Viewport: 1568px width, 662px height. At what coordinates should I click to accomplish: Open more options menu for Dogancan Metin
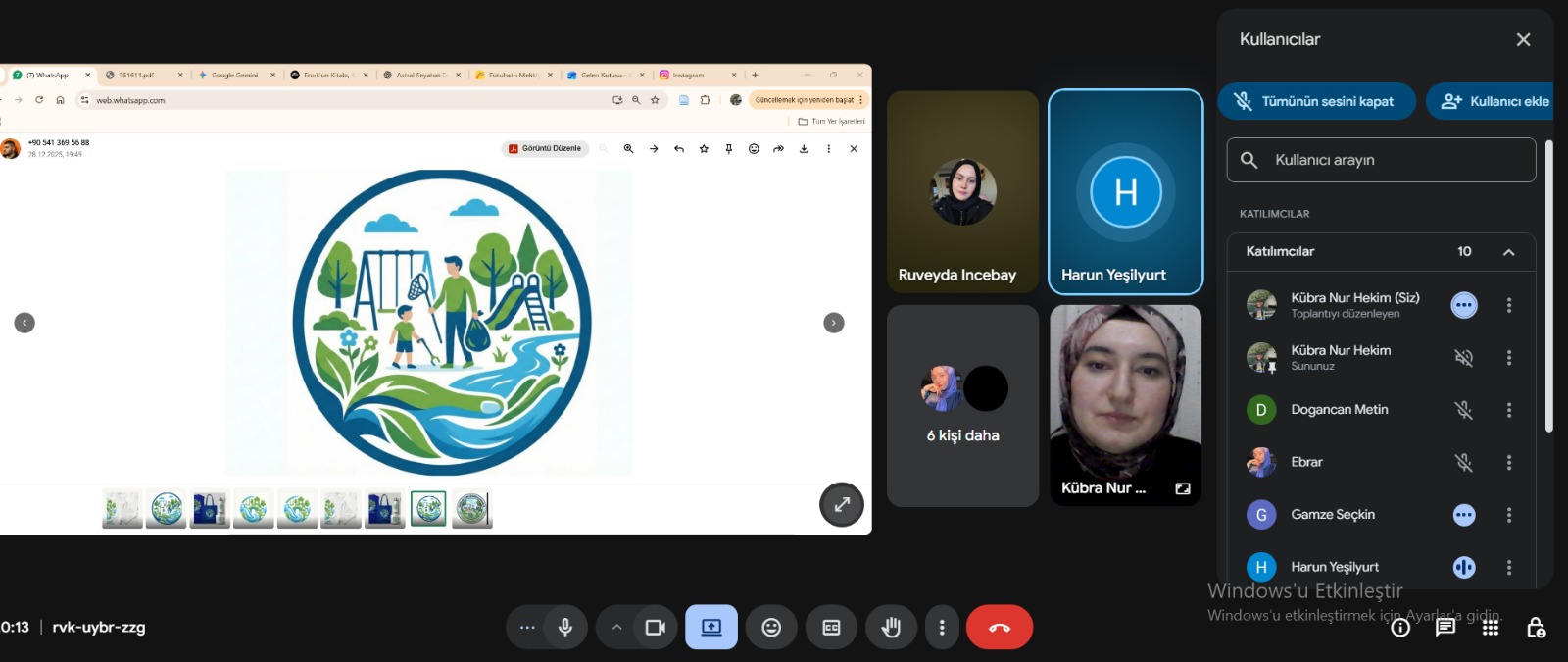point(1508,410)
